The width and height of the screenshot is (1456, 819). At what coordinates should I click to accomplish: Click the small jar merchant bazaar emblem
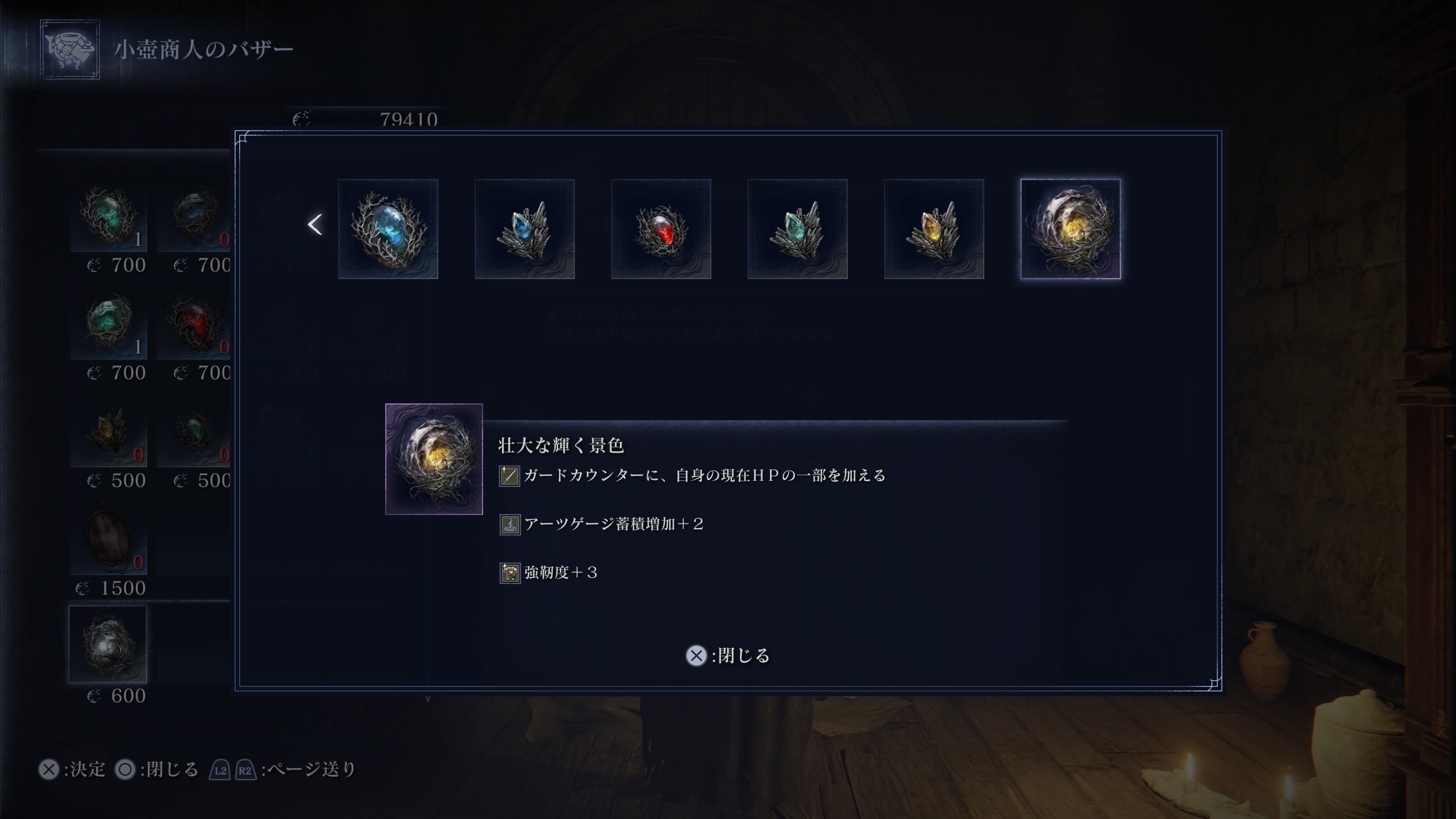70,49
